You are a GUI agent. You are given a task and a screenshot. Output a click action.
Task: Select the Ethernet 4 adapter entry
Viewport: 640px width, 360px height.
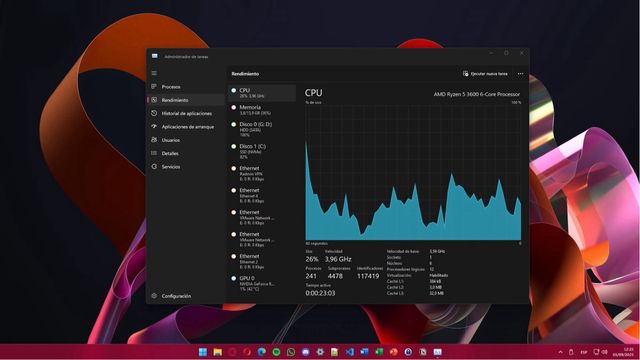pos(262,196)
